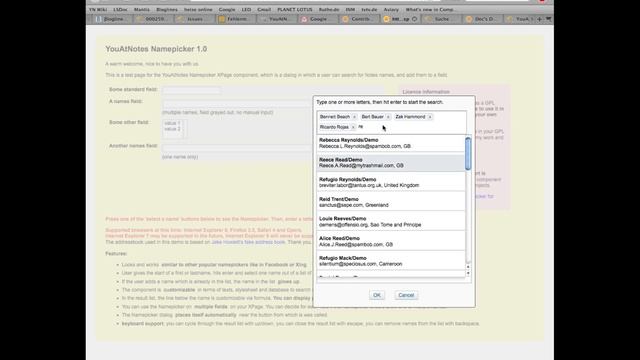Viewport: 640px width, 360px height.
Task: Open the Gmail bookmark
Action: [x=264, y=9]
